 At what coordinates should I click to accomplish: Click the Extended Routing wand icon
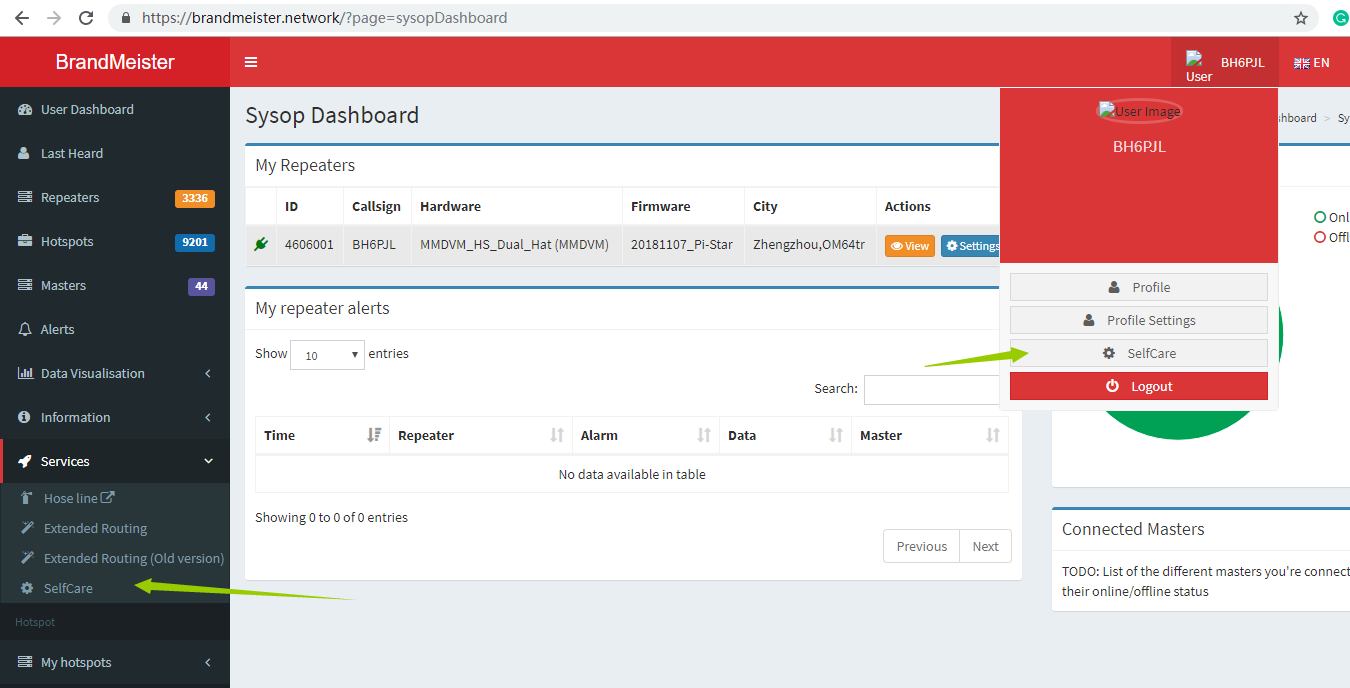pyautogui.click(x=27, y=528)
